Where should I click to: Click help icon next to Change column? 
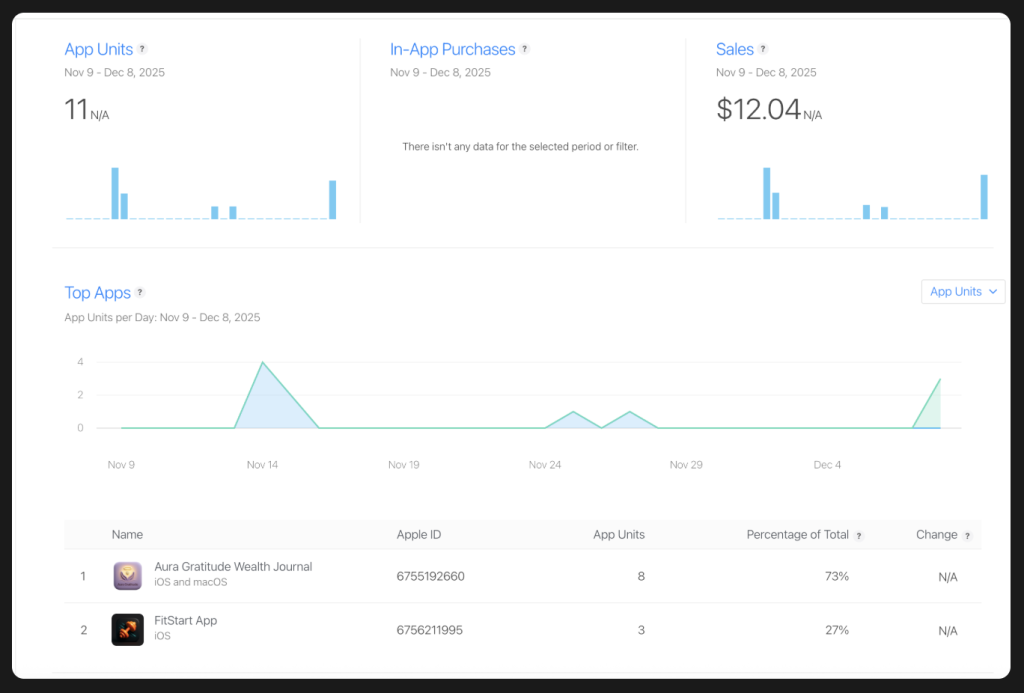[967, 536]
